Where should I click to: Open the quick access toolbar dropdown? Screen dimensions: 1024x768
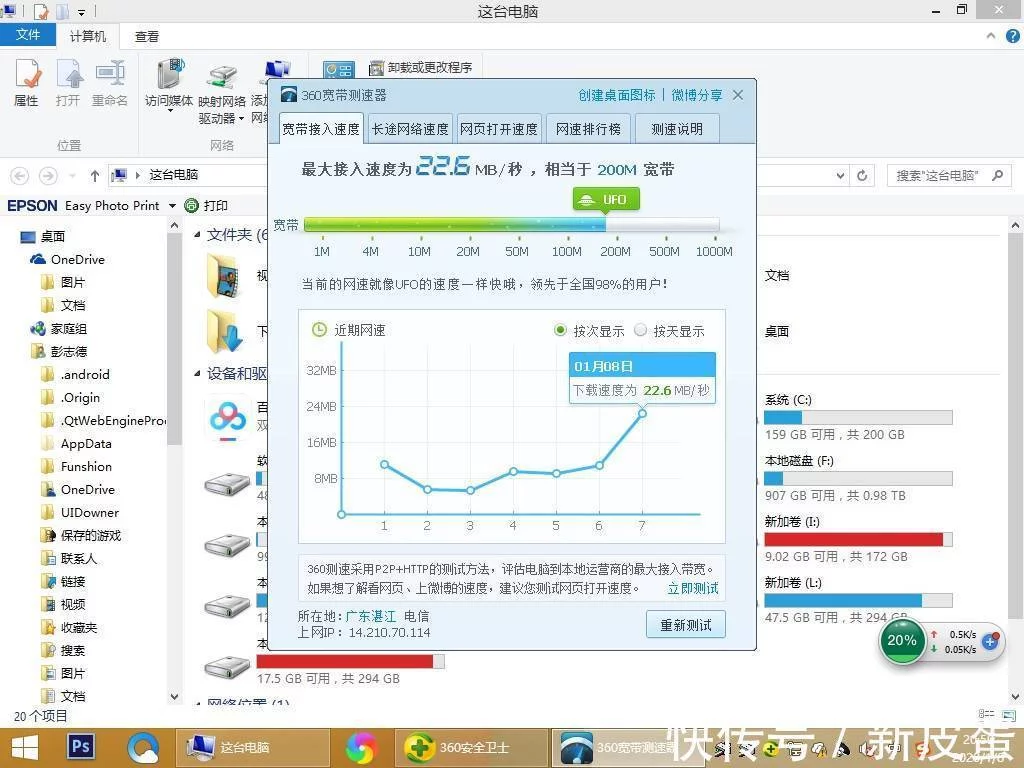point(82,12)
